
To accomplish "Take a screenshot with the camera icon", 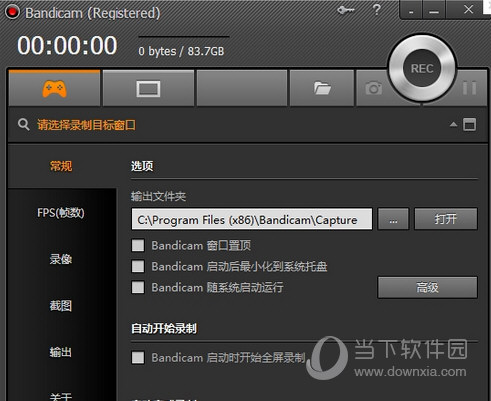I will [373, 88].
